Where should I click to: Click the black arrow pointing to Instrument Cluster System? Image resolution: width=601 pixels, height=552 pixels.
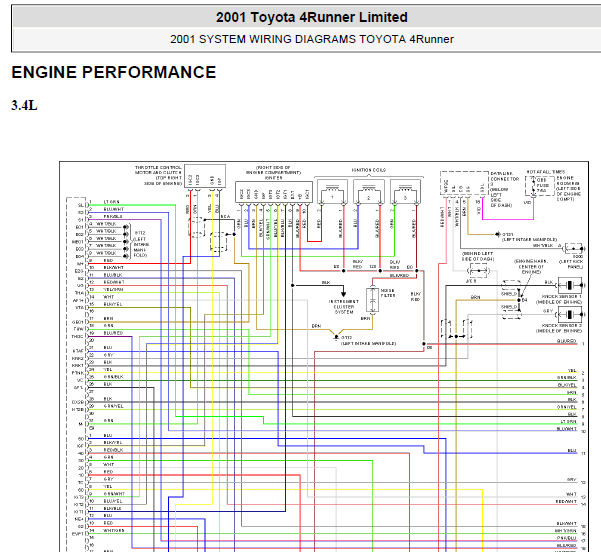coord(343,292)
